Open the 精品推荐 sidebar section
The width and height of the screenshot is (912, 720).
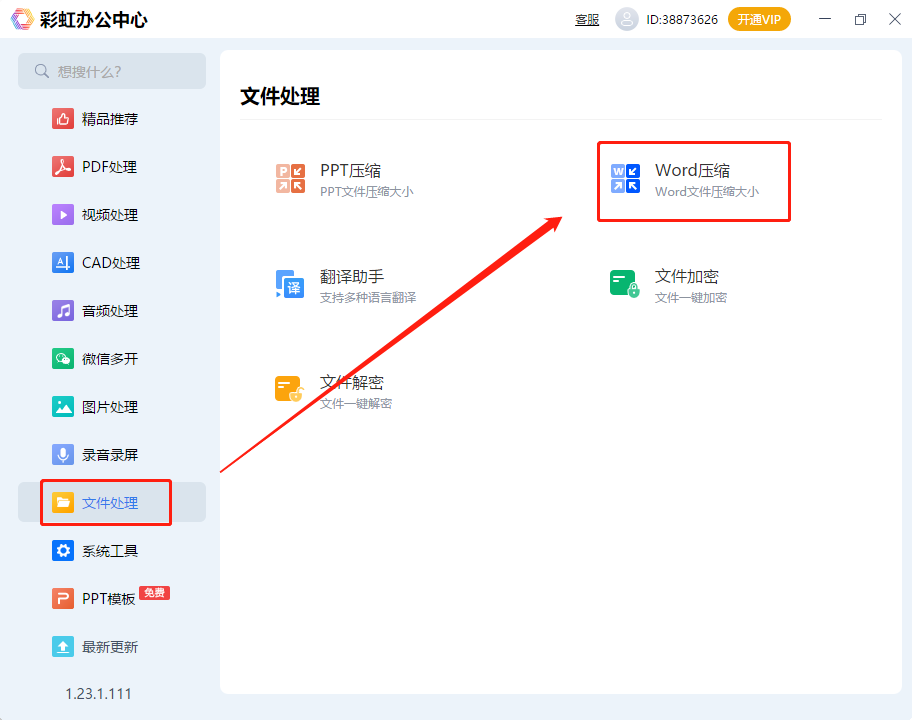coord(112,119)
